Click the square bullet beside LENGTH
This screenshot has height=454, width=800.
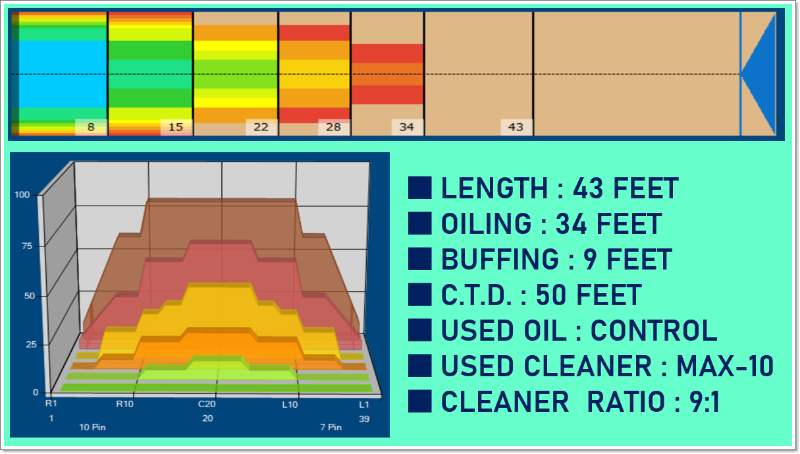420,188
